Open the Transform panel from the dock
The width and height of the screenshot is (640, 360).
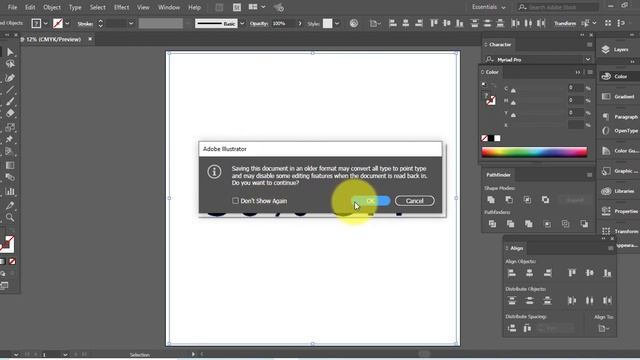(x=619, y=231)
